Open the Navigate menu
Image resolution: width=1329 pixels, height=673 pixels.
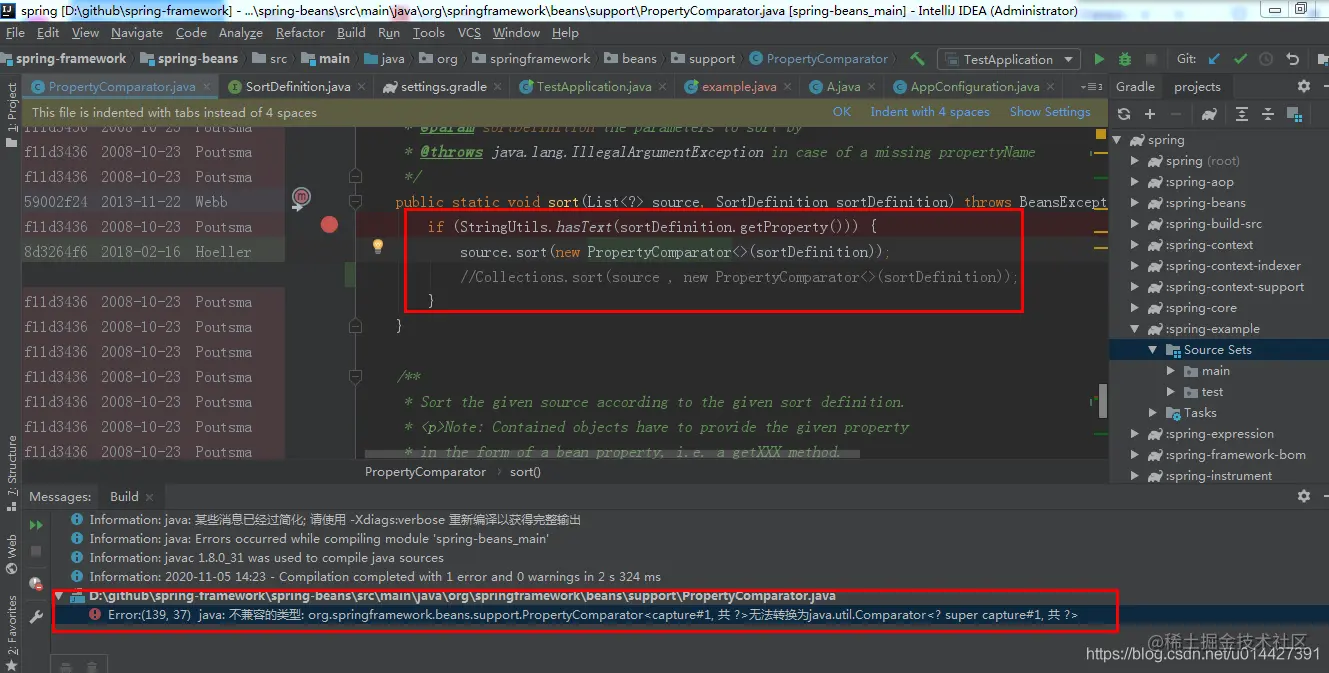[137, 33]
